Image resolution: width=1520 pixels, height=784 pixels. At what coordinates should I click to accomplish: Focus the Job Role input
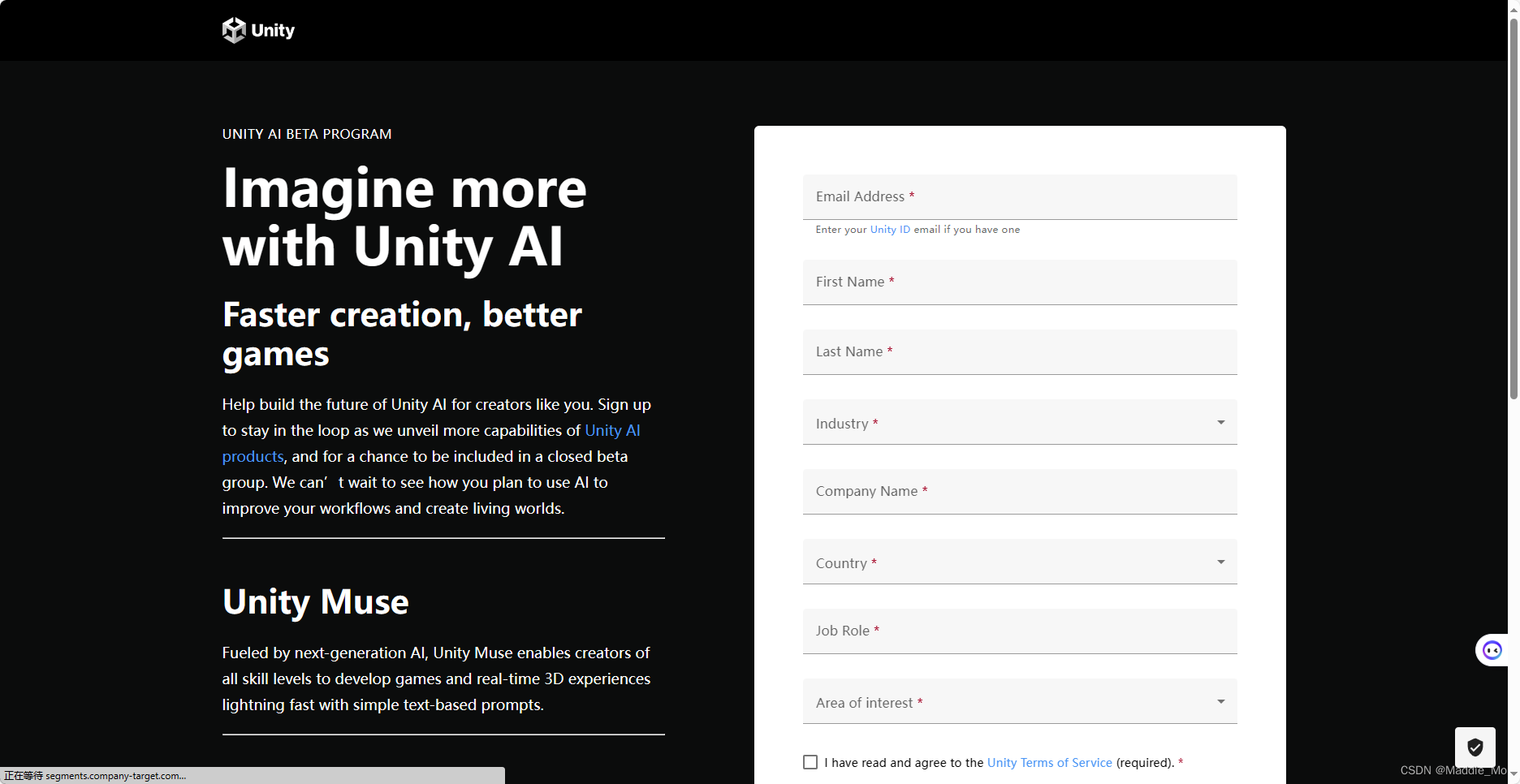click(x=1020, y=631)
